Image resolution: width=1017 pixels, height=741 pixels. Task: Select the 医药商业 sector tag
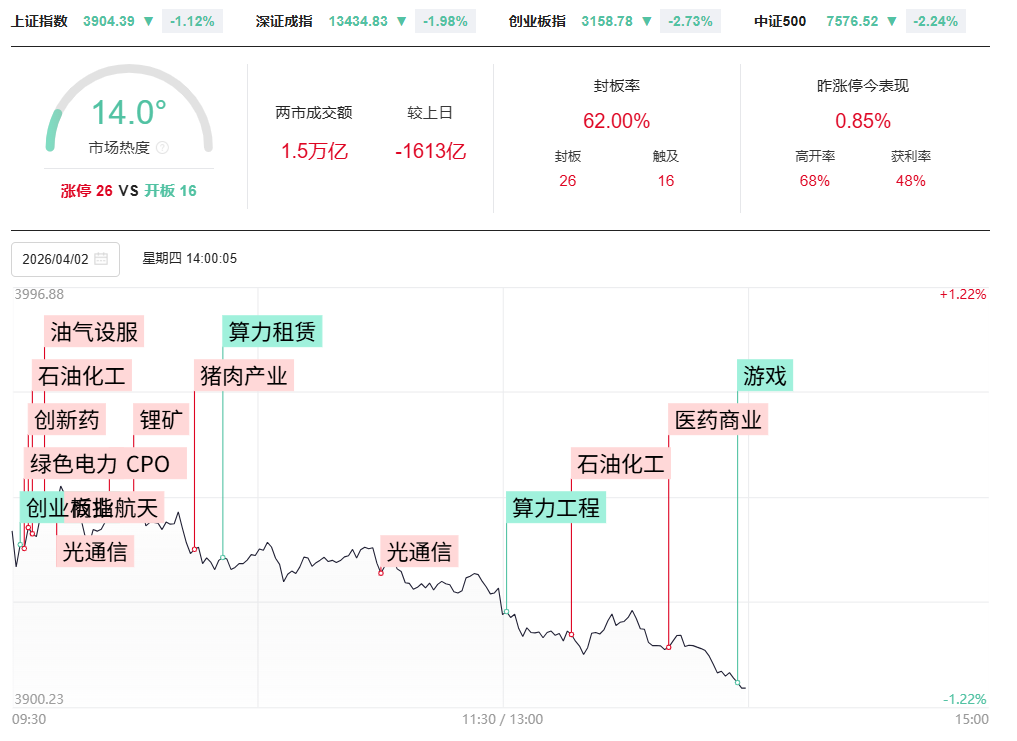[x=718, y=420]
